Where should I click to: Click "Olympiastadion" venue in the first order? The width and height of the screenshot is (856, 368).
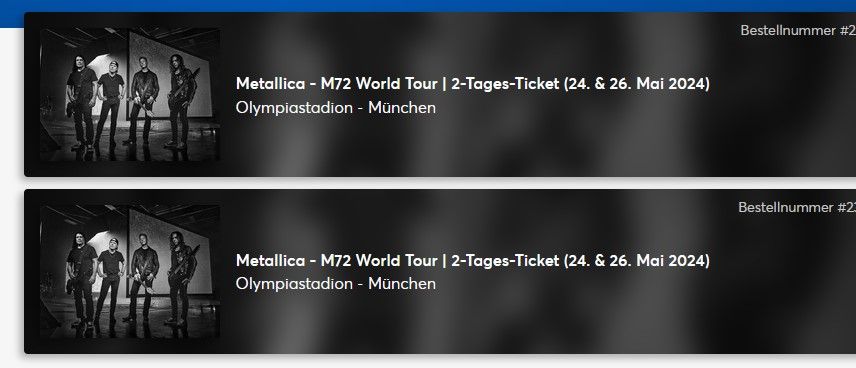(294, 108)
